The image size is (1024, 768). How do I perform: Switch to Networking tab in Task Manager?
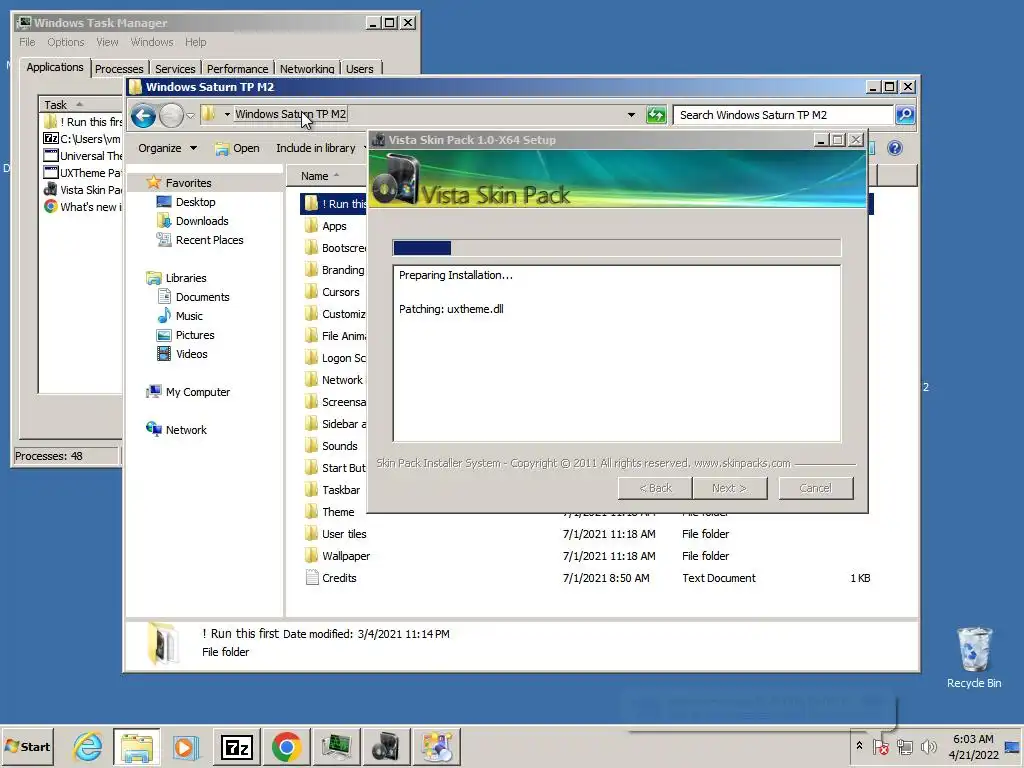[x=307, y=69]
